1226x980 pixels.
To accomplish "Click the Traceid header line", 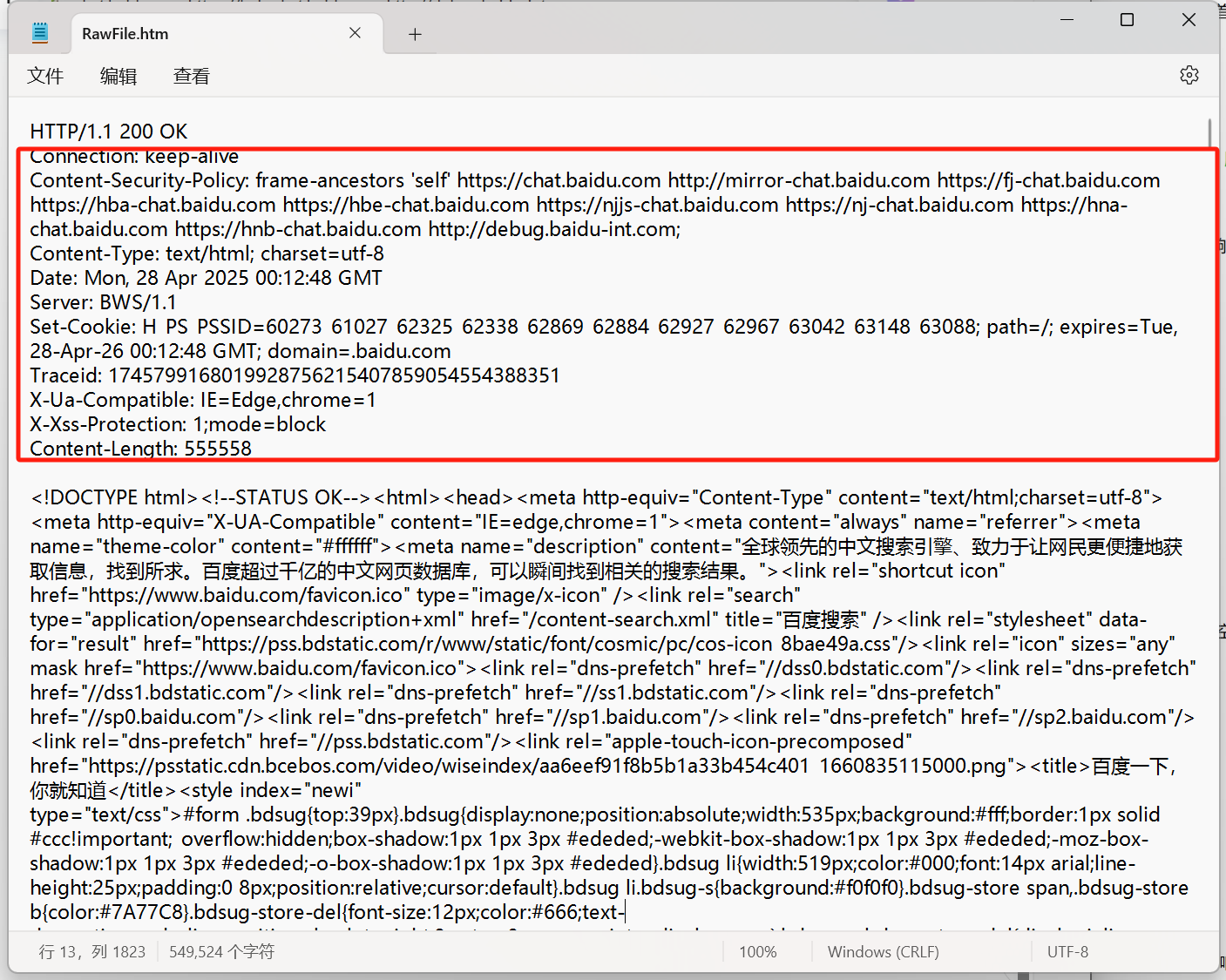I will (x=295, y=375).
